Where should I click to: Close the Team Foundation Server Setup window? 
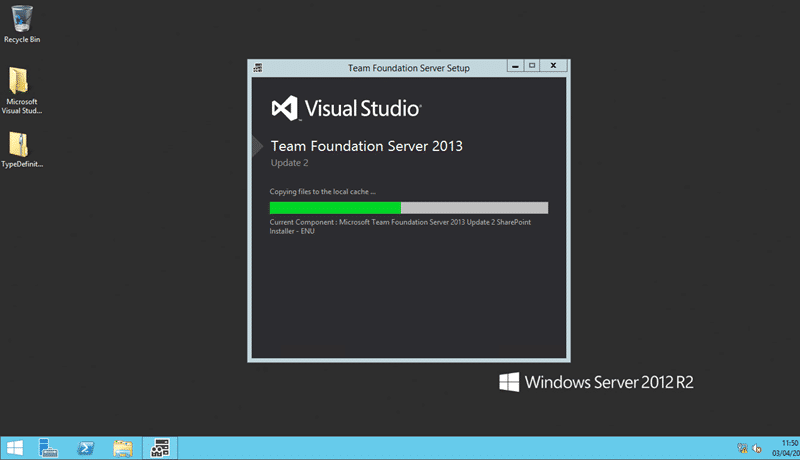point(554,66)
